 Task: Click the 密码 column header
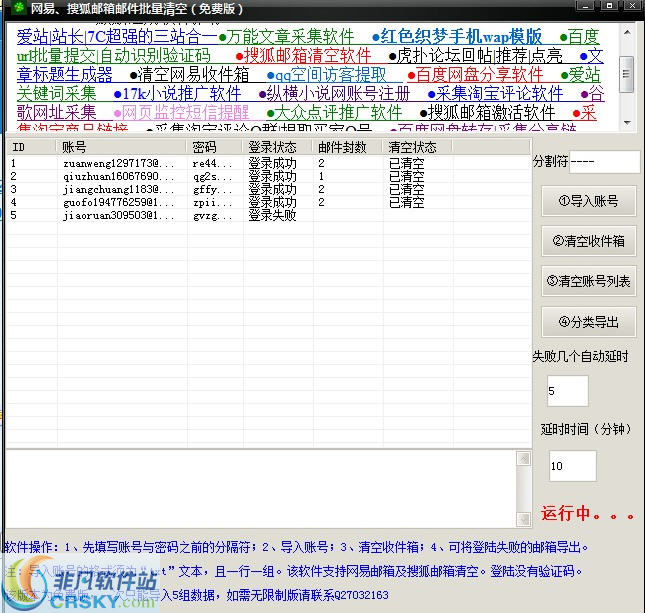pyautogui.click(x=215, y=147)
